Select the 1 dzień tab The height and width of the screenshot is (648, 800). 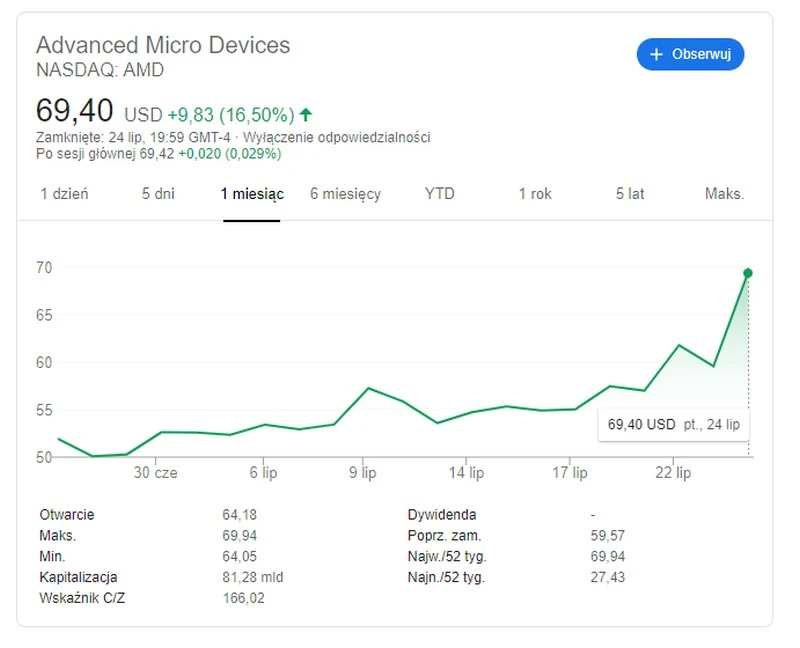point(64,194)
